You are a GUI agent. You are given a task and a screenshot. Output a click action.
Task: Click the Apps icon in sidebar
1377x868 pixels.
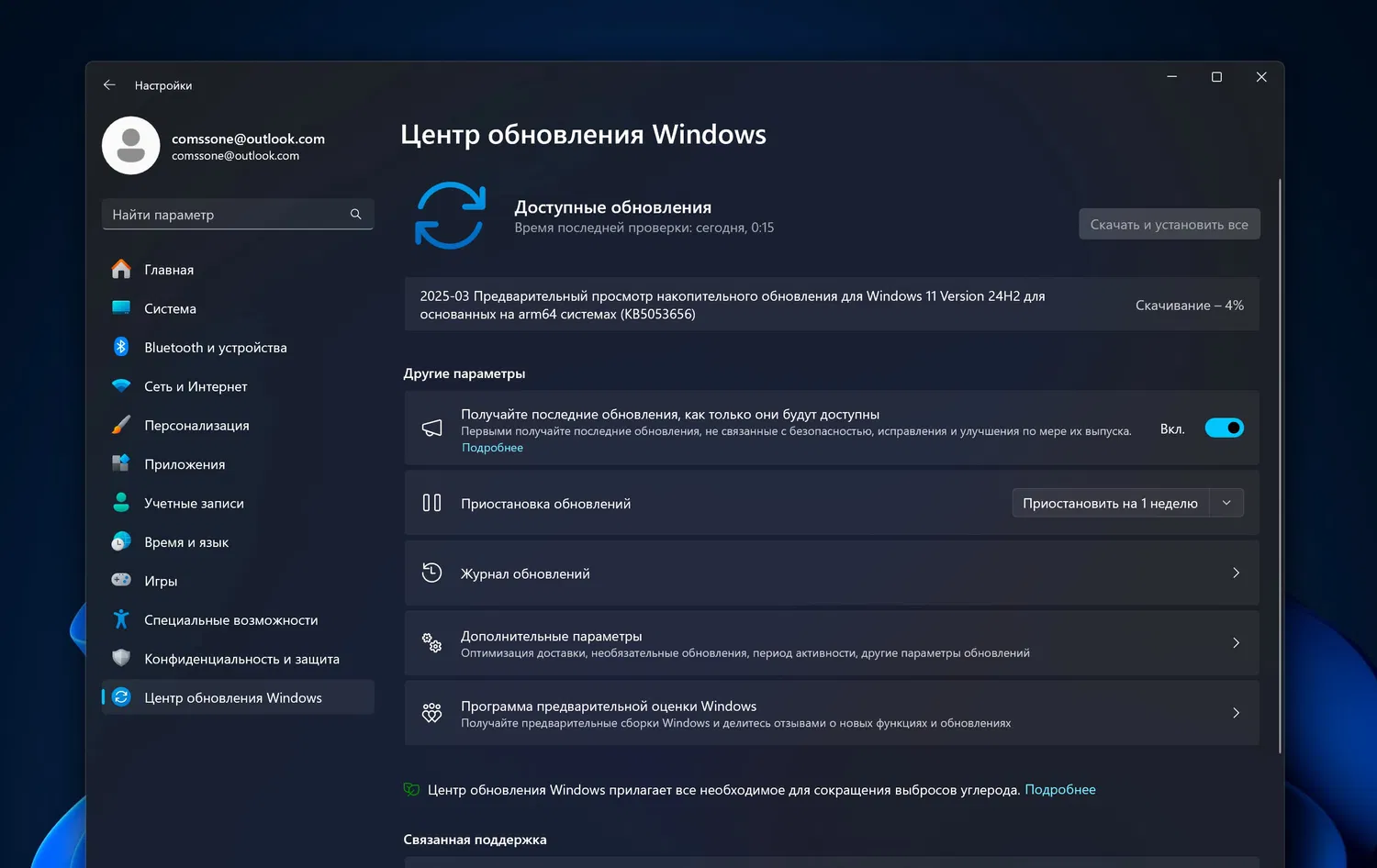(x=121, y=463)
